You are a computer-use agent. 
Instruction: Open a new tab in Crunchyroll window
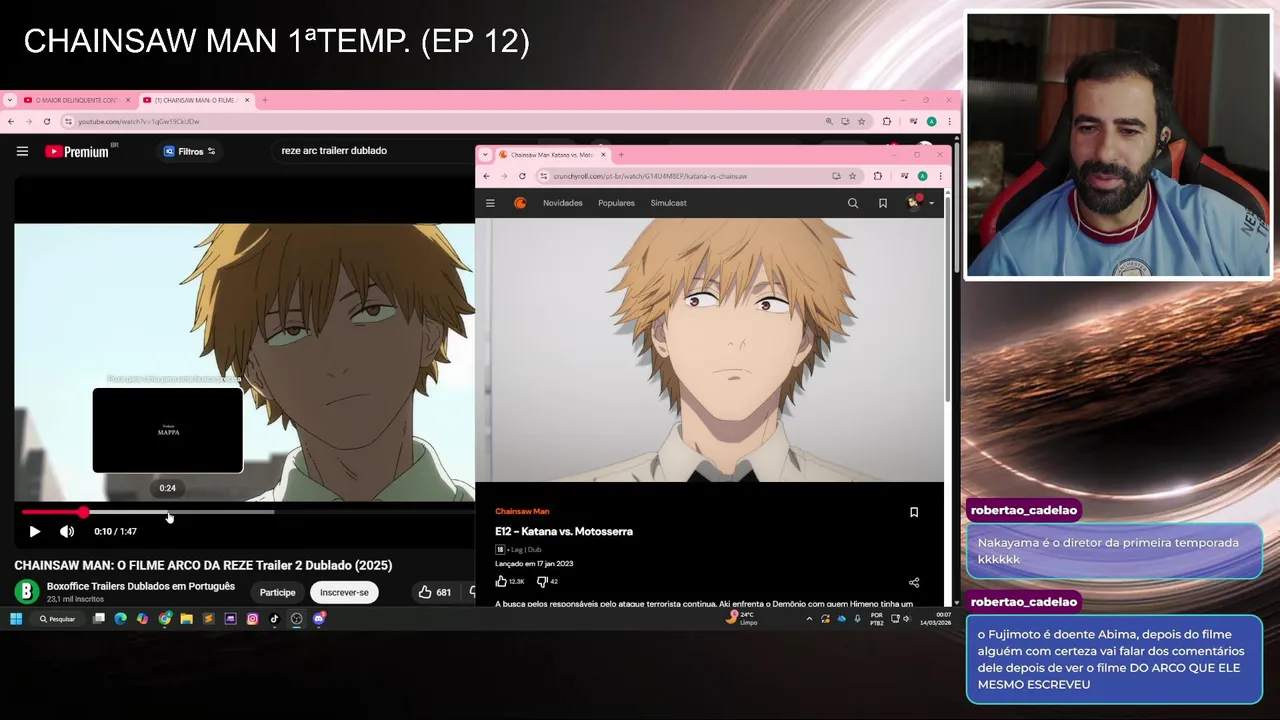(x=621, y=155)
